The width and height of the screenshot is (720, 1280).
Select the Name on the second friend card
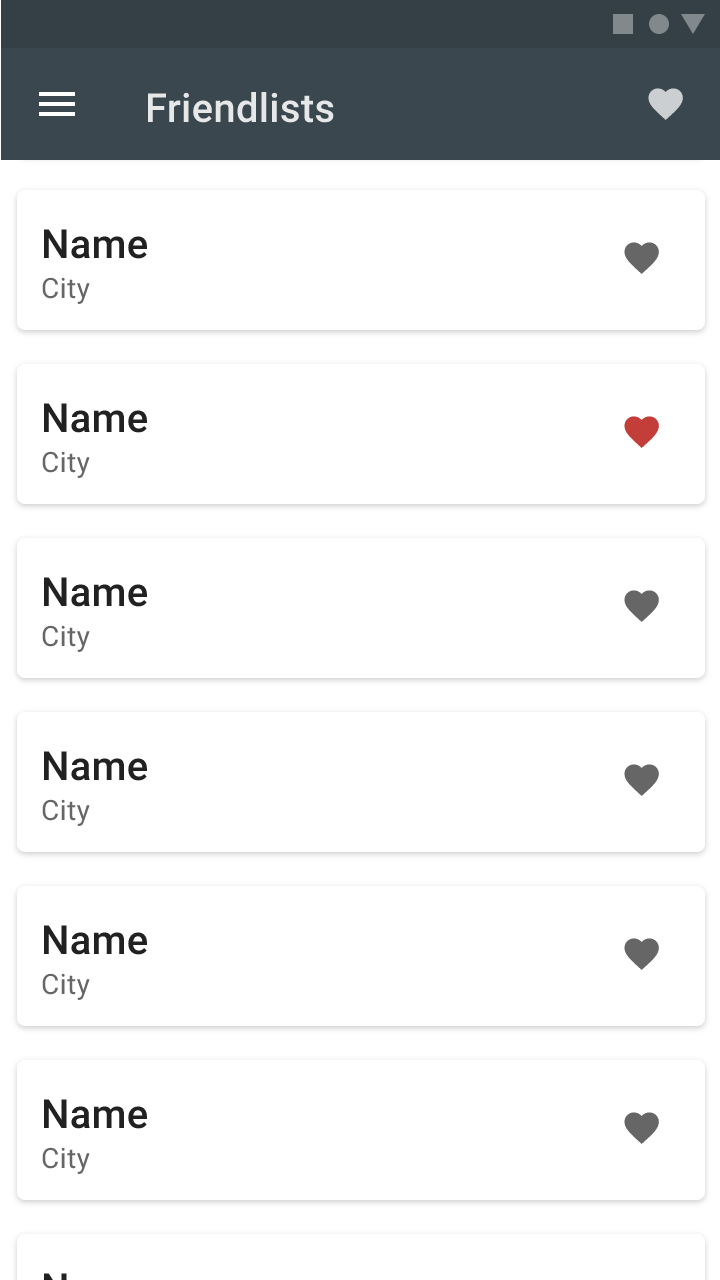point(95,419)
